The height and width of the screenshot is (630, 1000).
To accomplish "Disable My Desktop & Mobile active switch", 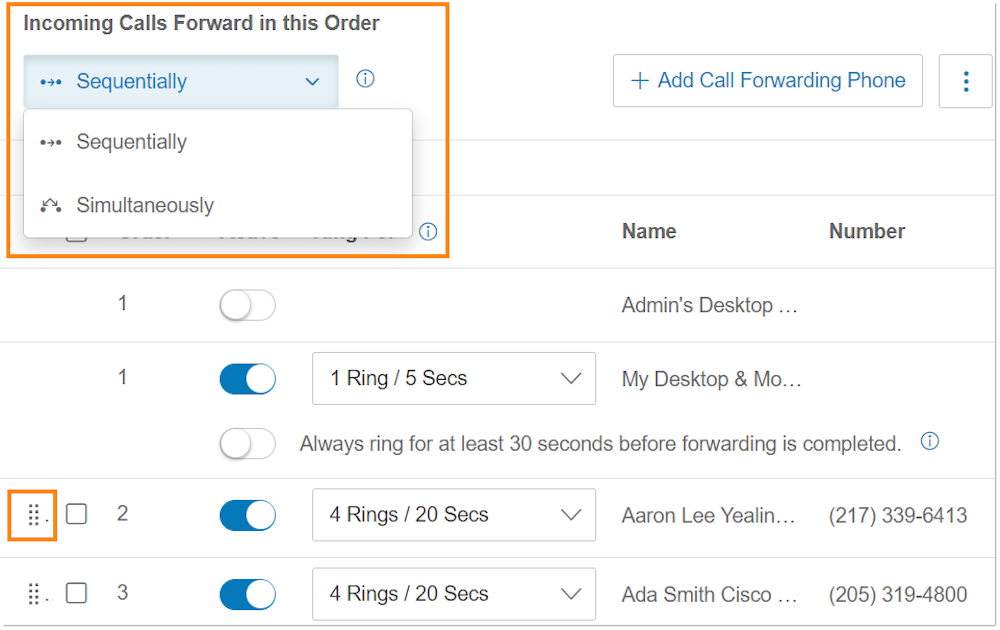I will click(x=247, y=379).
